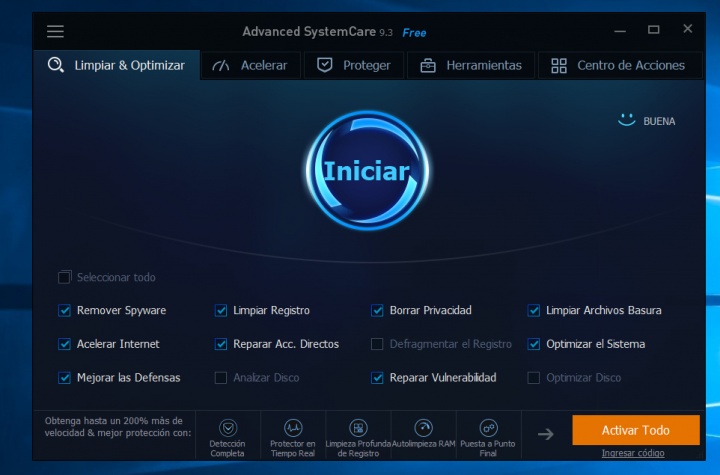Image resolution: width=720 pixels, height=475 pixels.
Task: Check the Seleccionar todo checkbox
Action: tap(64, 277)
